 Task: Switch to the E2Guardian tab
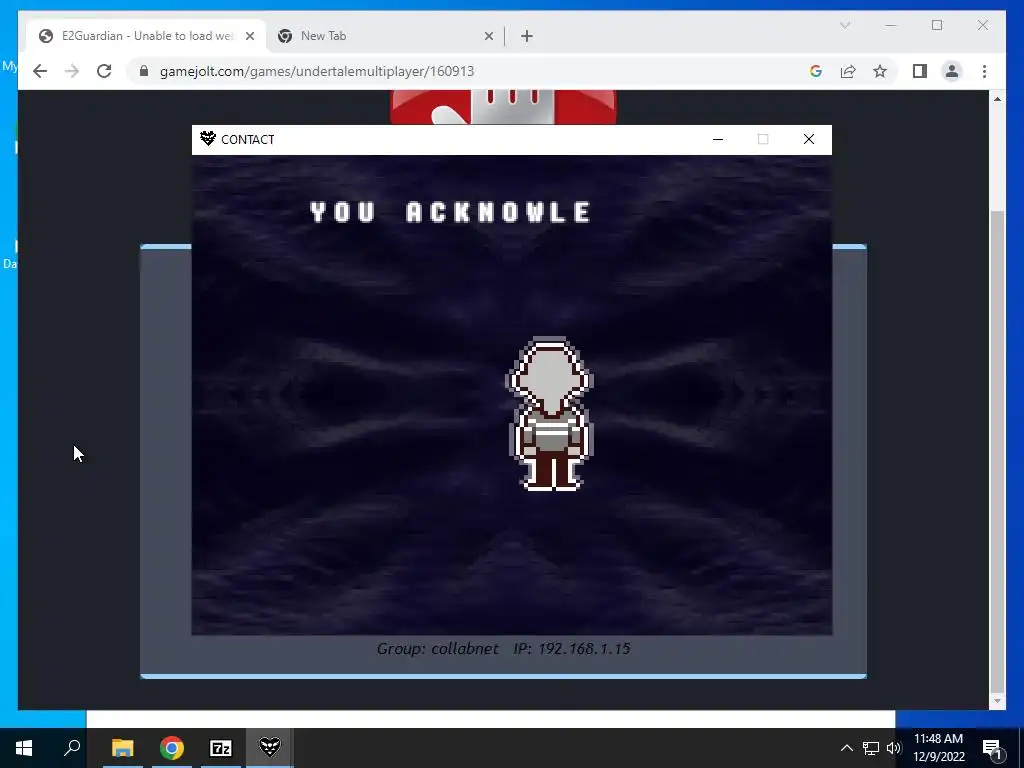(x=146, y=36)
